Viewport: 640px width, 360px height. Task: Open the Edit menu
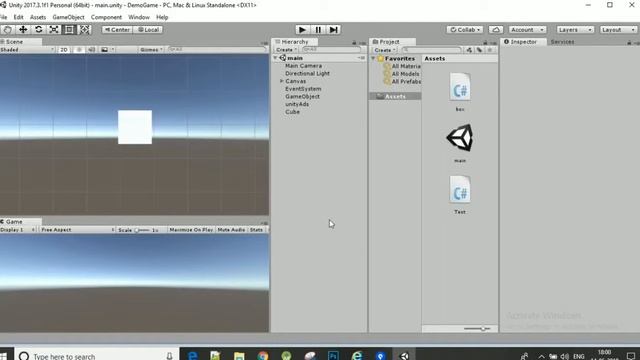[x=18, y=17]
